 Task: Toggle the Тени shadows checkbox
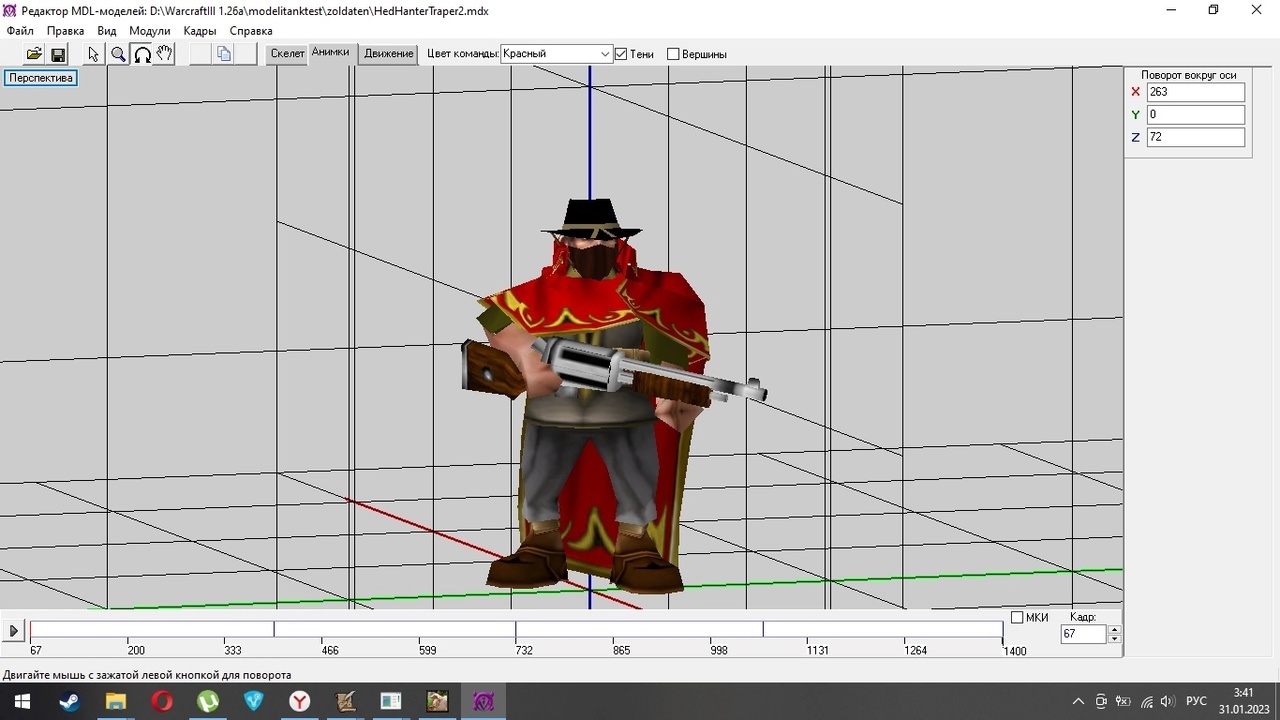click(621, 54)
